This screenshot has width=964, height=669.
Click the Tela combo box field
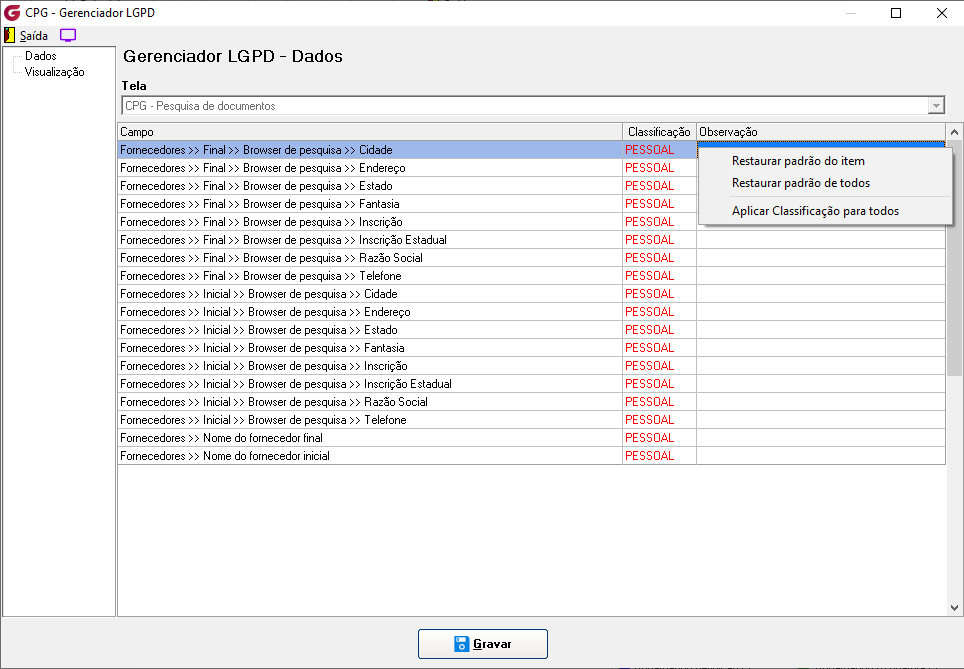[532, 106]
